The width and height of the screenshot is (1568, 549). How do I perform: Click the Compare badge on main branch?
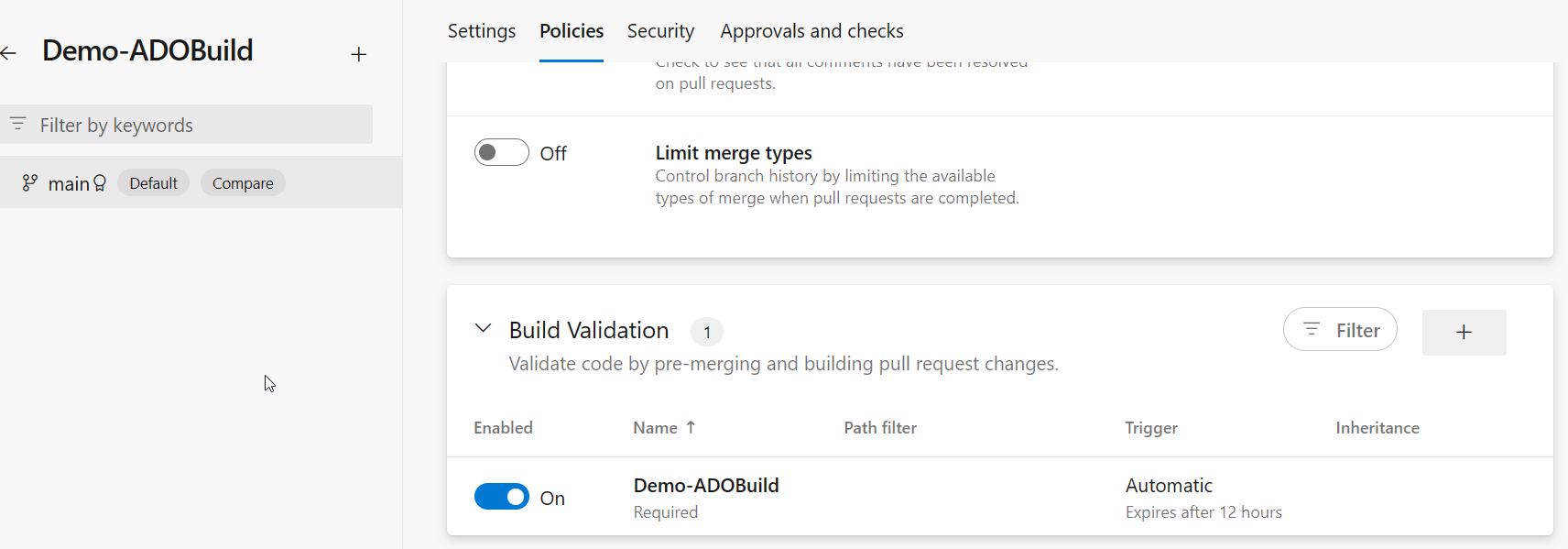(243, 183)
